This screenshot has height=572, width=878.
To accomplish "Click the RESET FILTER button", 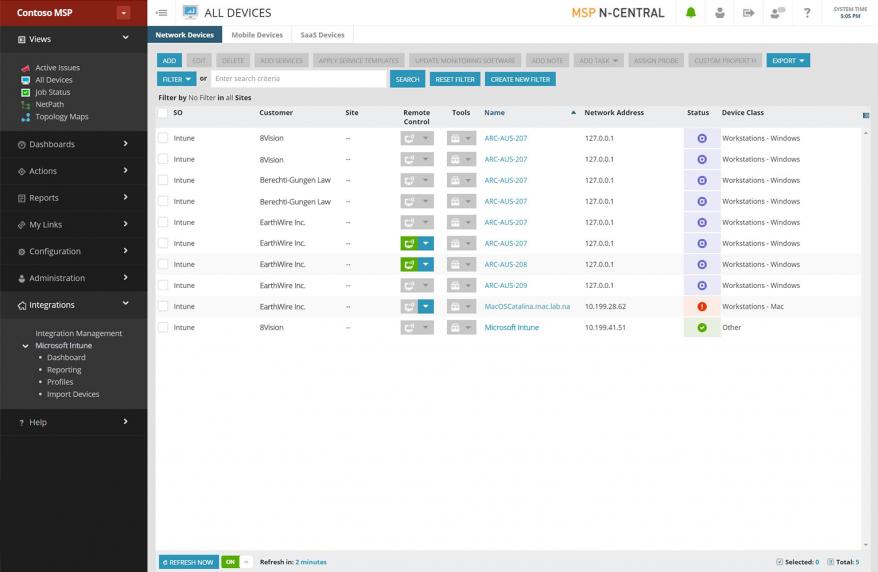I will [x=455, y=79].
